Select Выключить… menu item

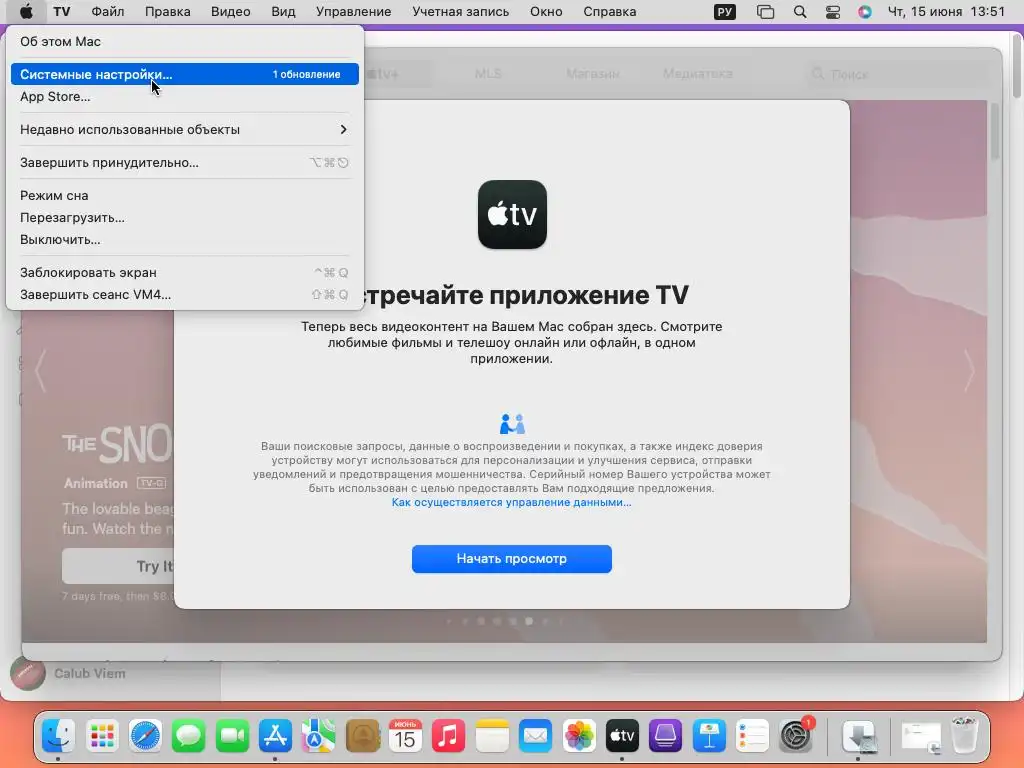185,240
